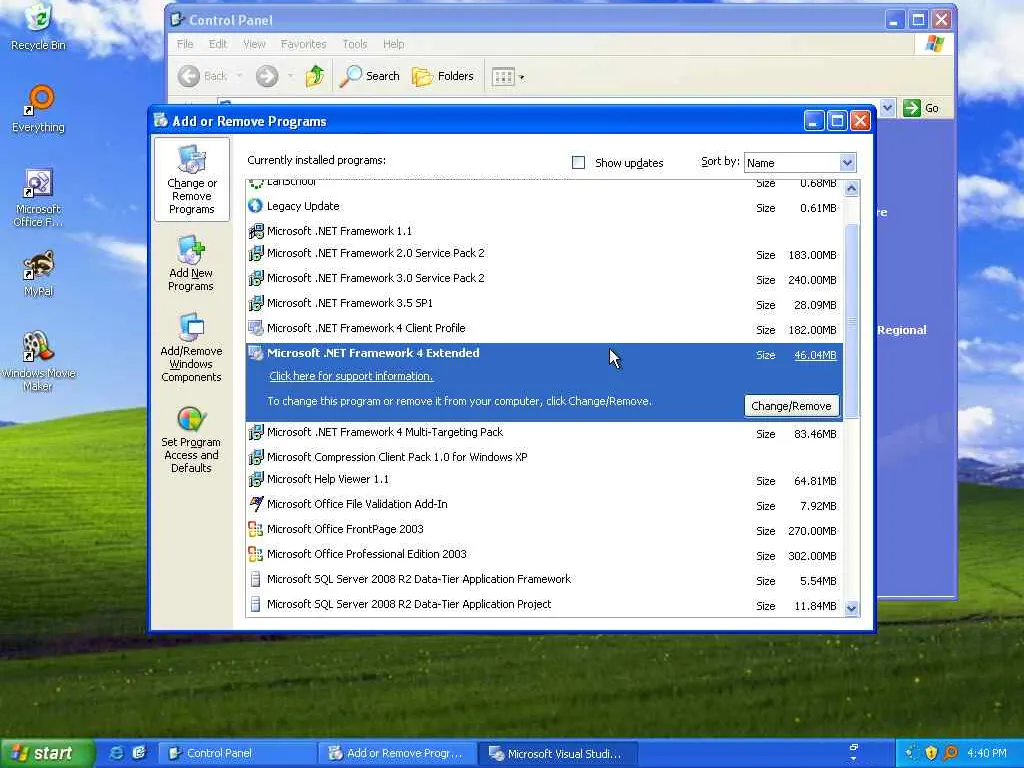Click the 46.04MB size link
1024x768 pixels.
(x=815, y=355)
